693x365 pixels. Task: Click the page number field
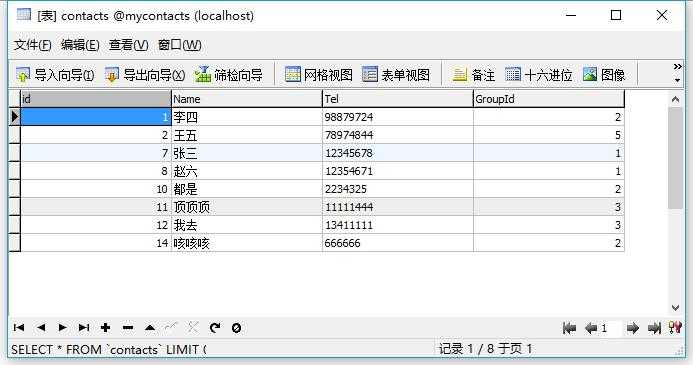click(x=610, y=328)
